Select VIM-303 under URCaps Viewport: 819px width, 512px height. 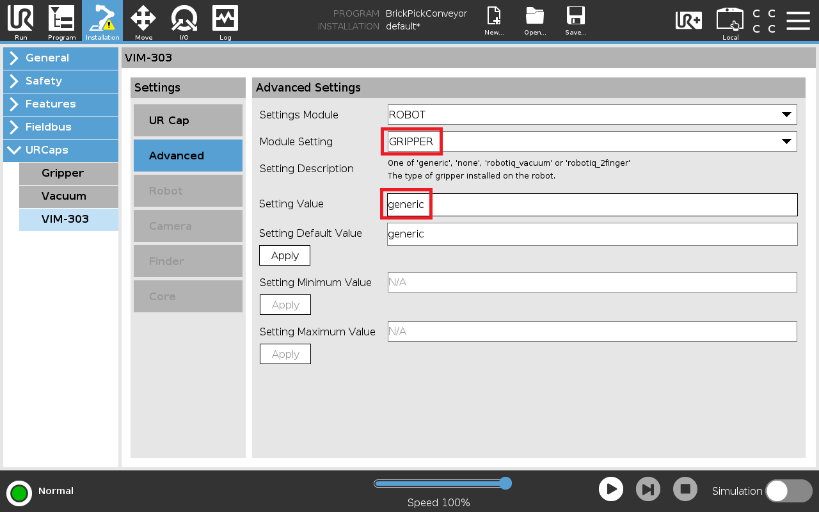[68, 219]
